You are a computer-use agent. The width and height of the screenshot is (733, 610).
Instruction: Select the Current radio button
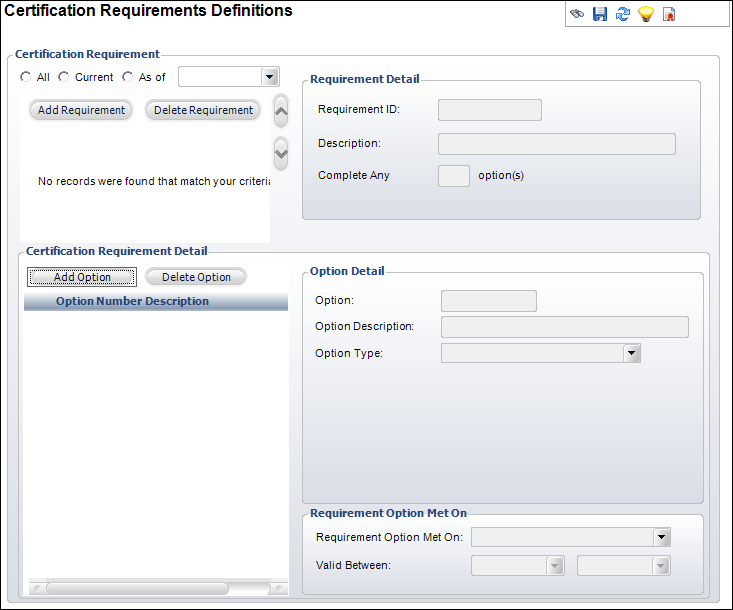64,77
